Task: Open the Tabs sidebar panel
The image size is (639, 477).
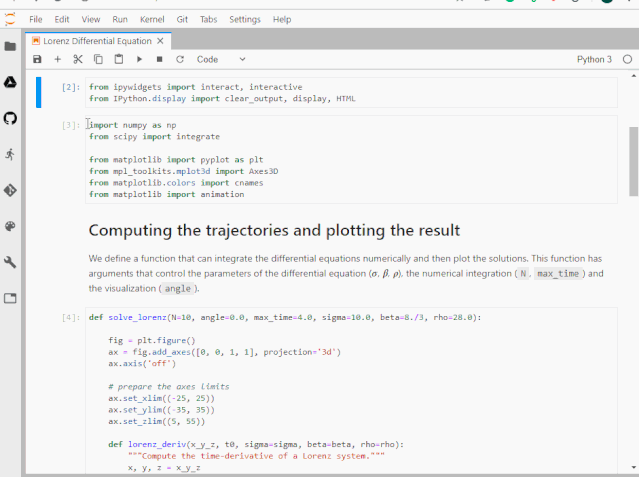Action: pyautogui.click(x=10, y=298)
